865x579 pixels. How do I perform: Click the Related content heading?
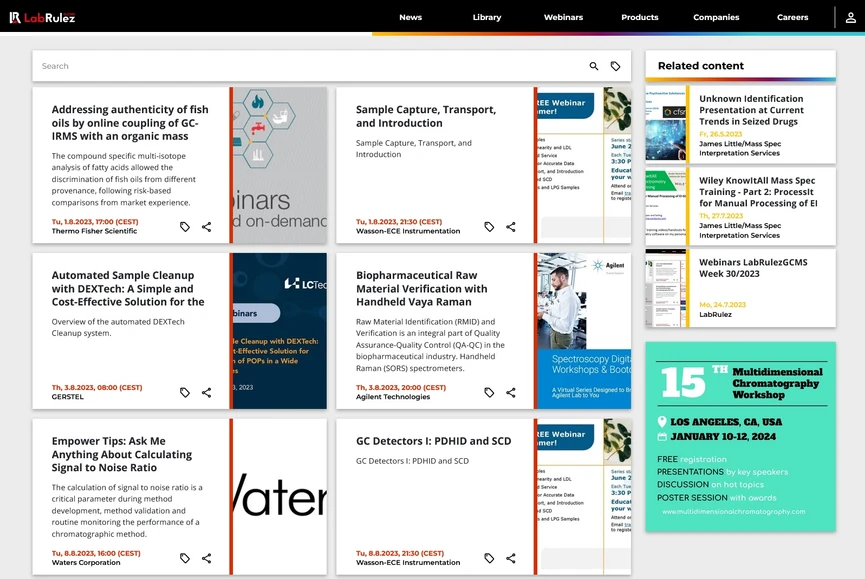pos(701,66)
